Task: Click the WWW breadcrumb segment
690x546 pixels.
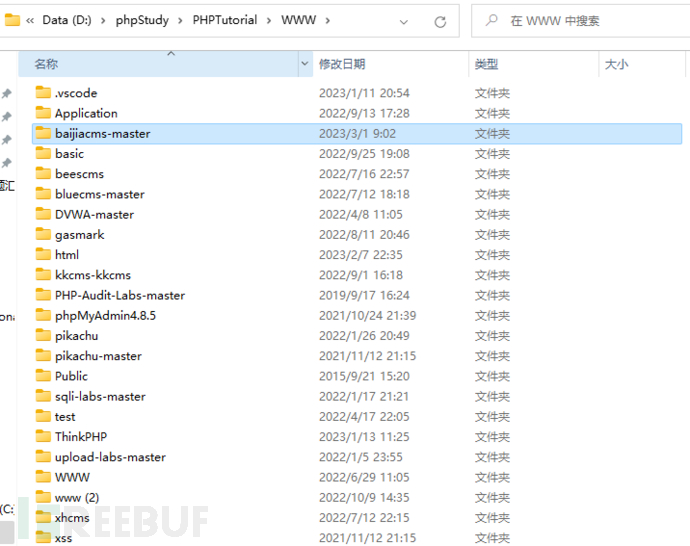Action: (299, 20)
